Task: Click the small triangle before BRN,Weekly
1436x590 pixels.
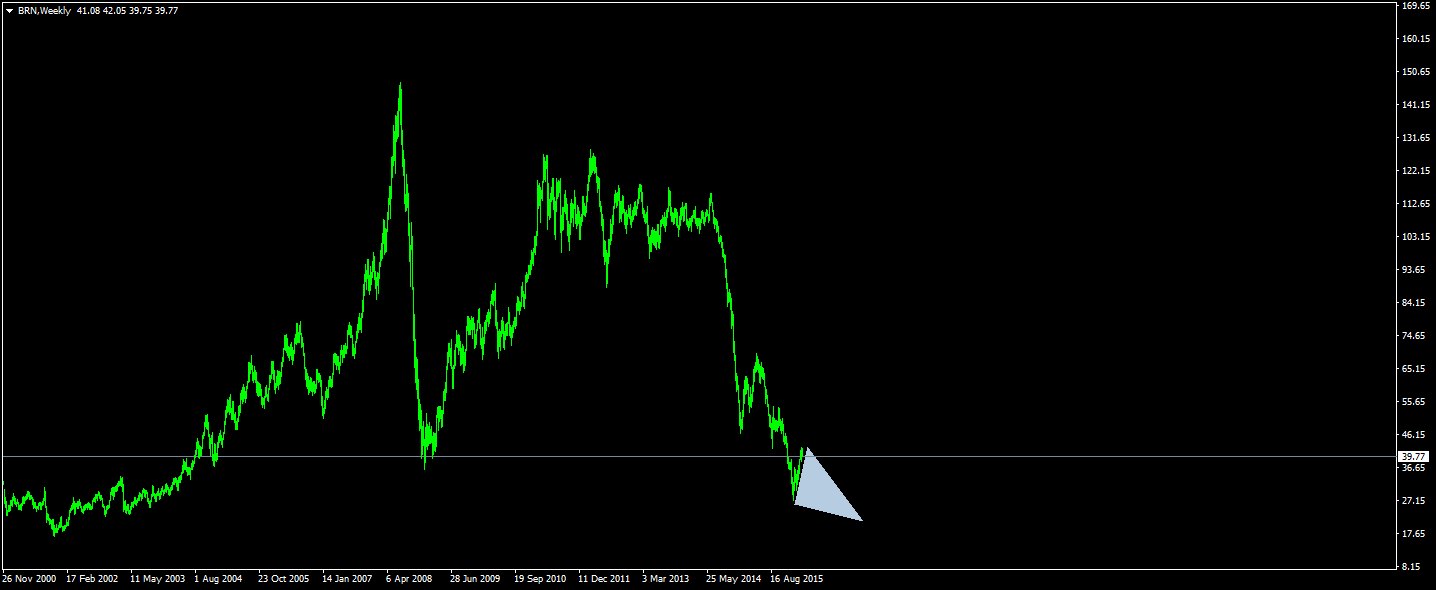Action: point(9,11)
